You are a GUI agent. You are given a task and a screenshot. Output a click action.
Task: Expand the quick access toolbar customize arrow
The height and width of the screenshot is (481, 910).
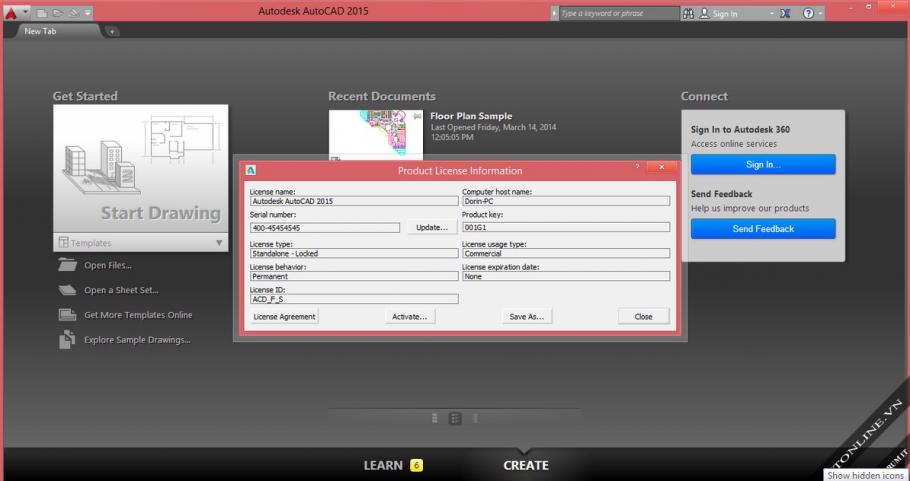point(87,13)
